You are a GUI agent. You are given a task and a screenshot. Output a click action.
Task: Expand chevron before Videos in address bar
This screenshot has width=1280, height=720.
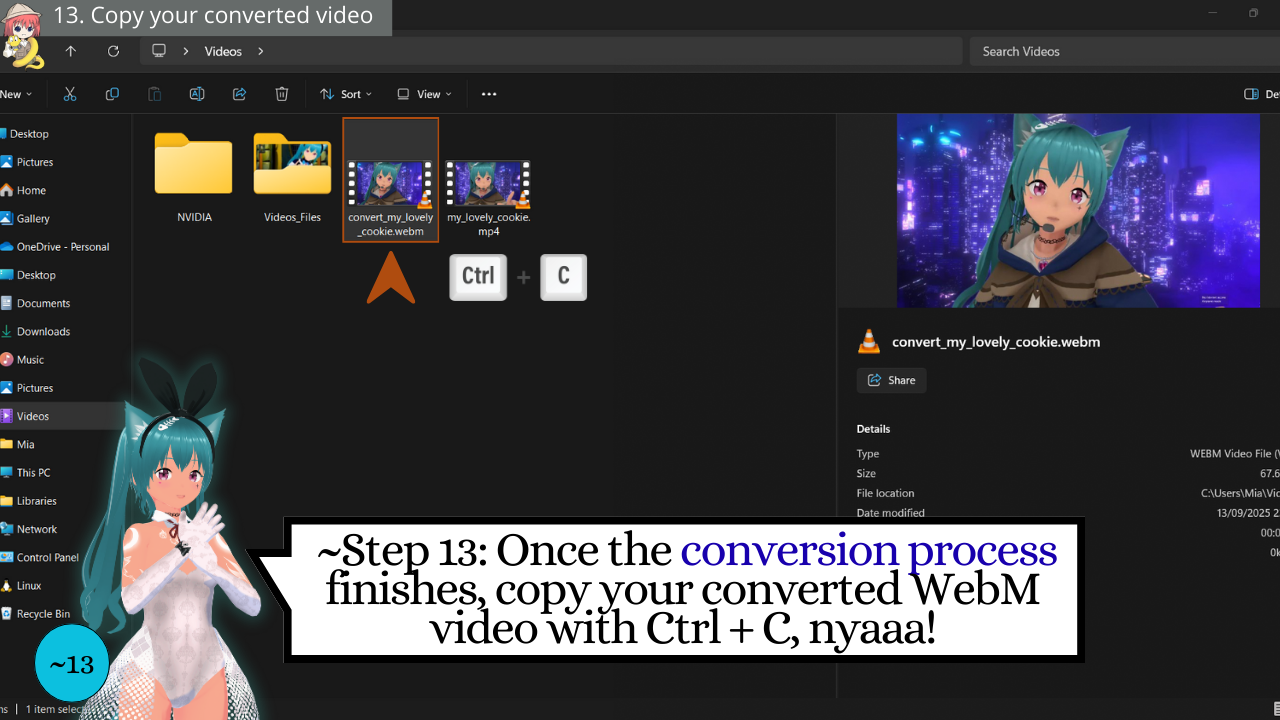pos(186,51)
